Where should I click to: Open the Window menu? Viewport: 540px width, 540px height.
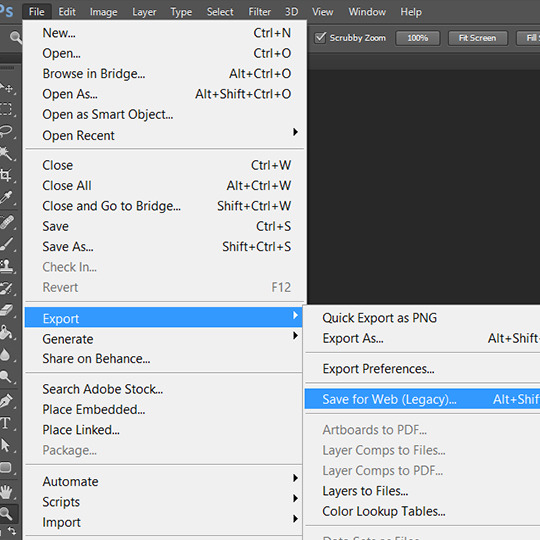point(367,12)
